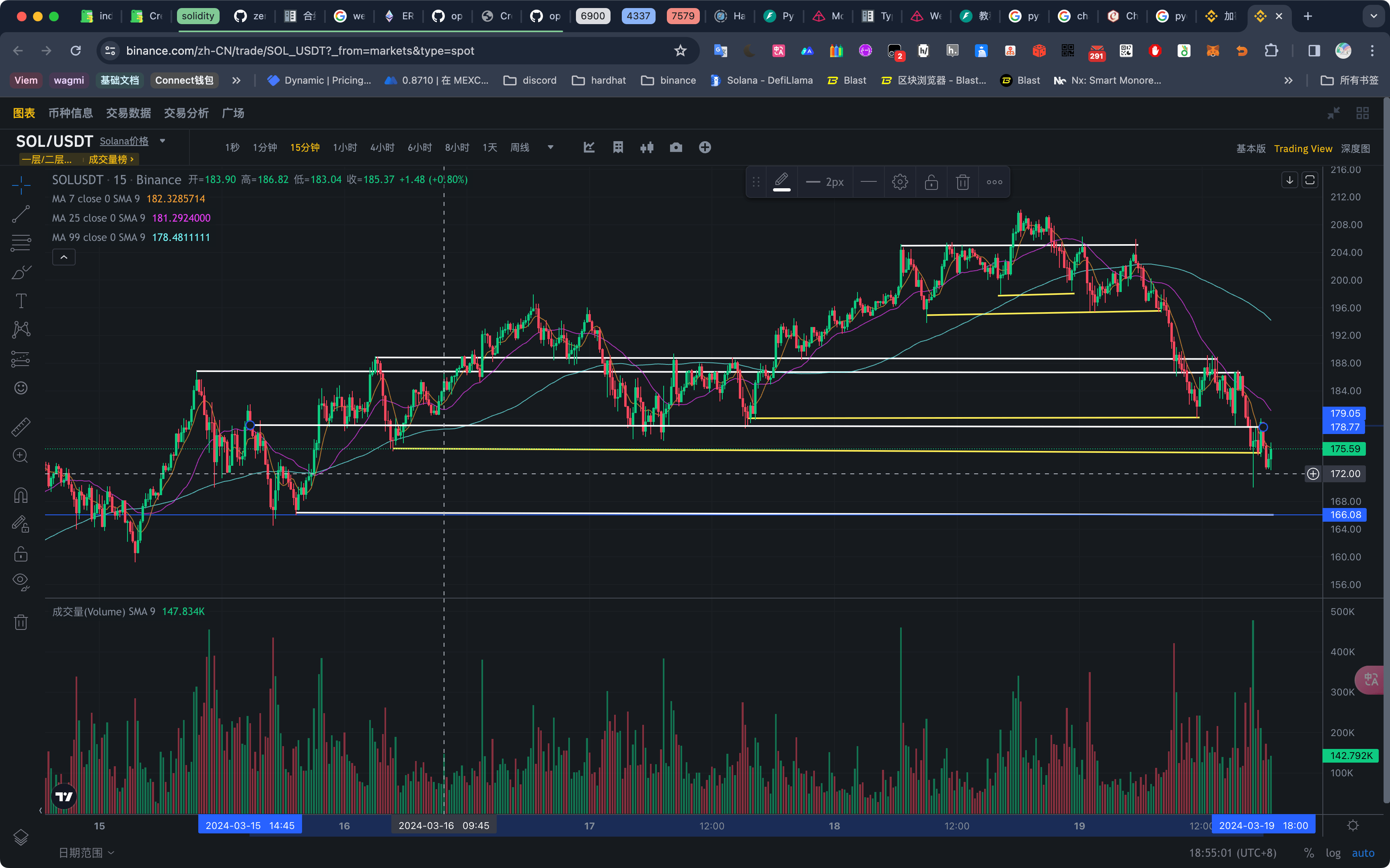Switch to 交易分析 tab
The image size is (1390, 868).
point(187,113)
